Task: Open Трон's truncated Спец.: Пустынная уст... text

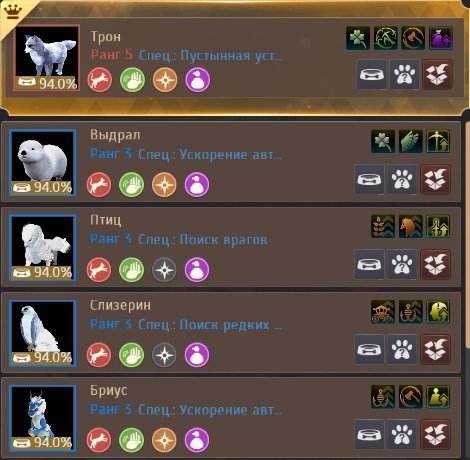Action: click(x=210, y=55)
